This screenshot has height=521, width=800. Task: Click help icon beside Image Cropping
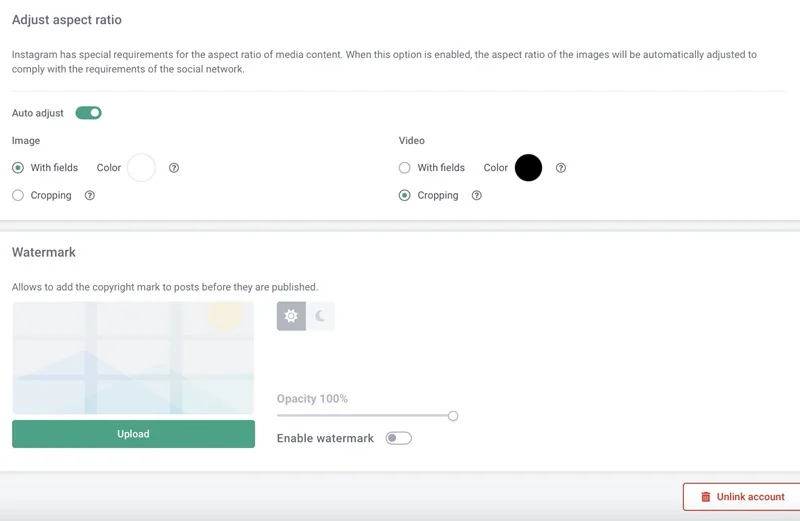tap(90, 196)
